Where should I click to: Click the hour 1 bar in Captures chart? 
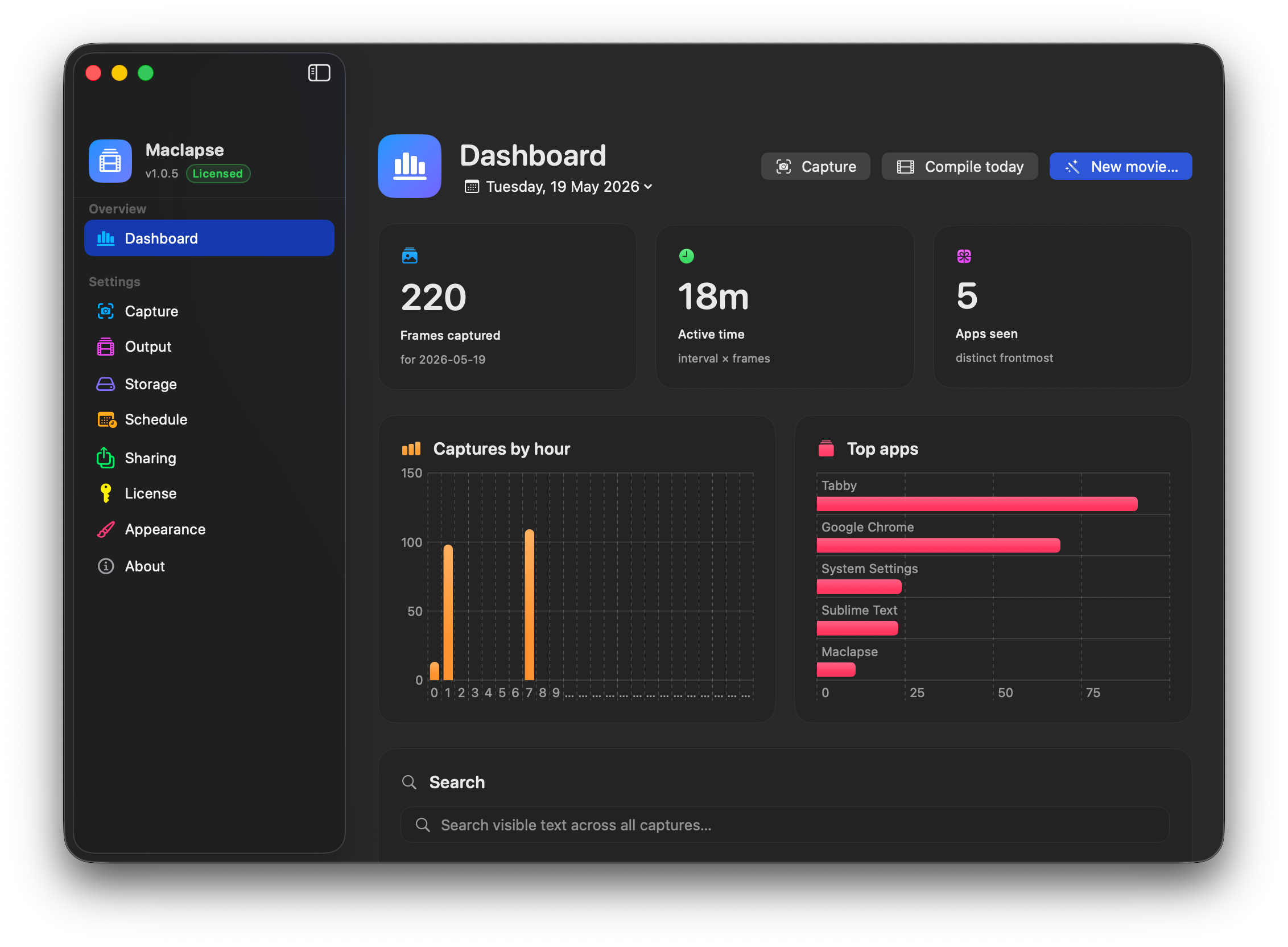448,612
